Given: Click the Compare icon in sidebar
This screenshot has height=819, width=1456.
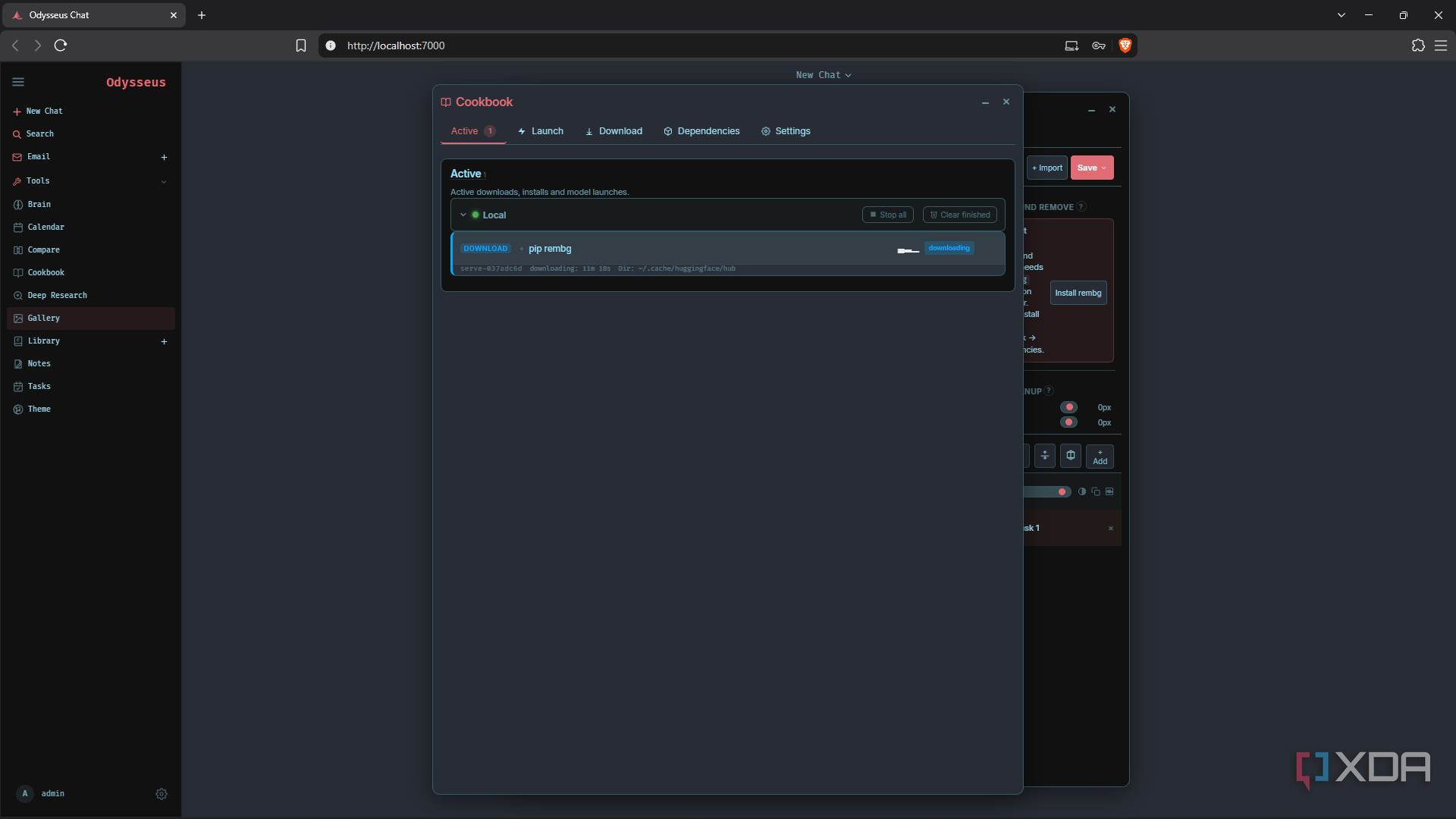Looking at the screenshot, I should pyautogui.click(x=18, y=250).
